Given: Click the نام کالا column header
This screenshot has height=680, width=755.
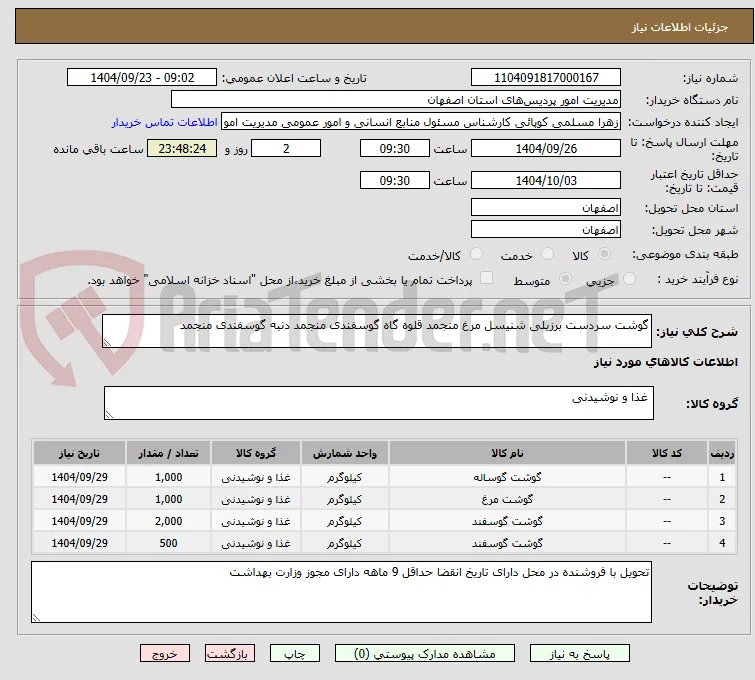Looking at the screenshot, I should coord(508,453).
